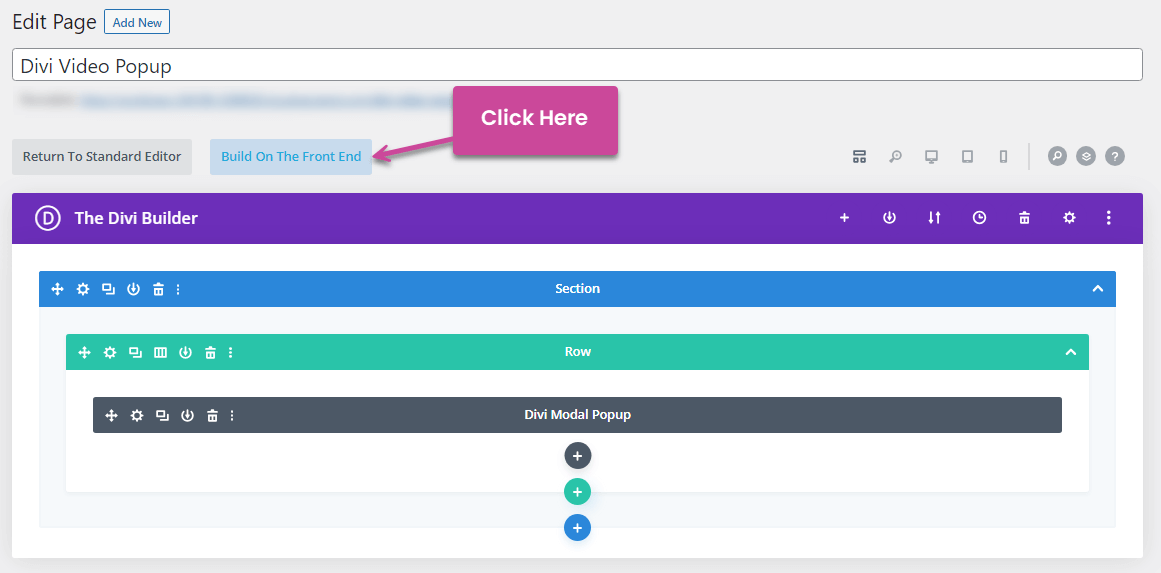Open the Section three-dot menu
This screenshot has height=573, width=1161.
point(178,289)
